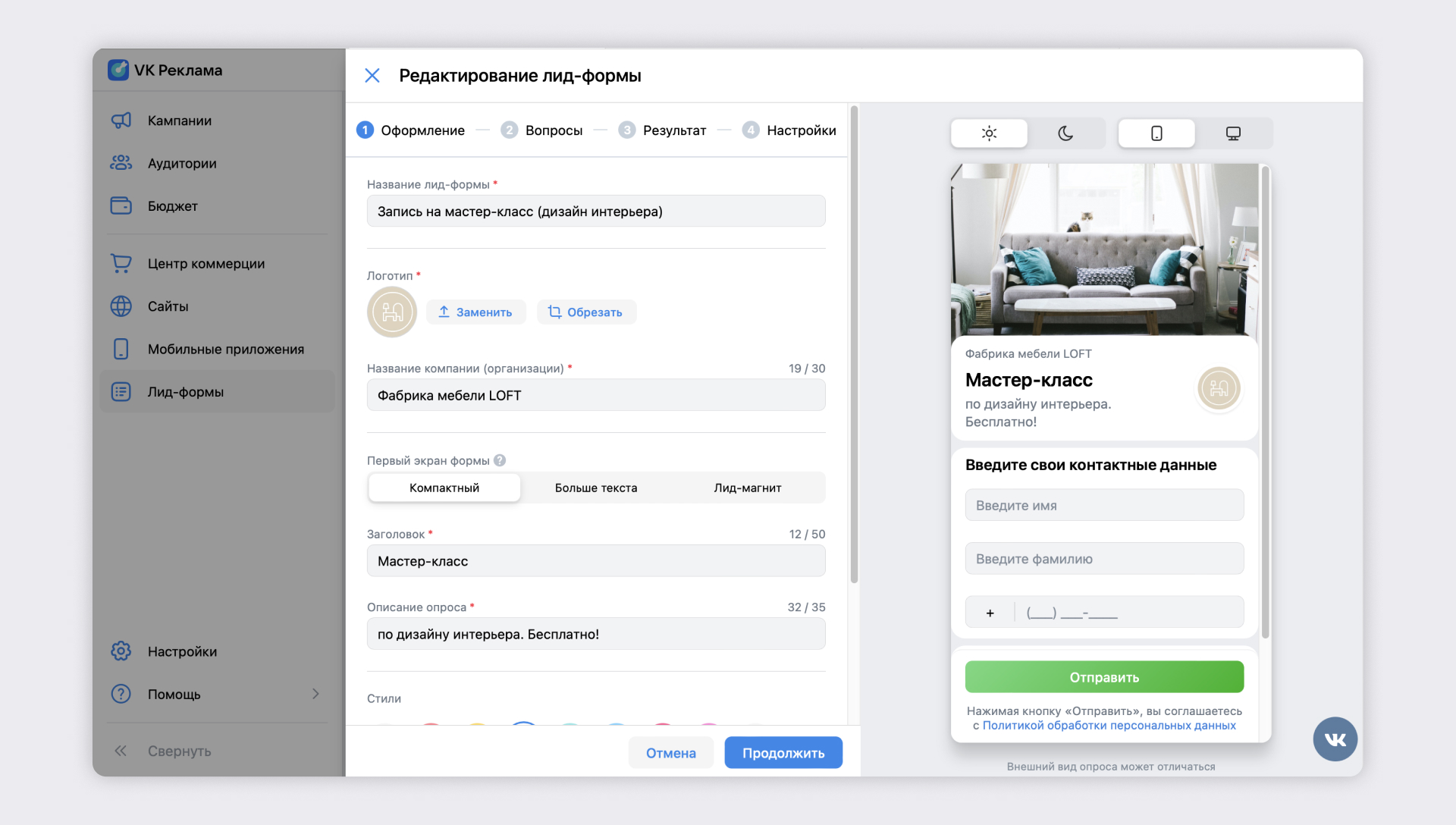Screen dimensions: 1456x825
Task: Open phone country code plus selector in preview
Action: pos(990,613)
